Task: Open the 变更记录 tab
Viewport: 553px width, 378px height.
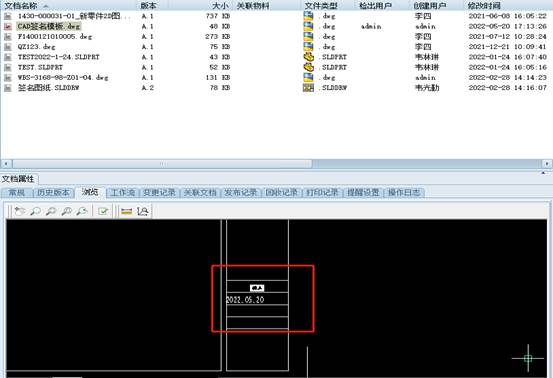Action: (159, 193)
